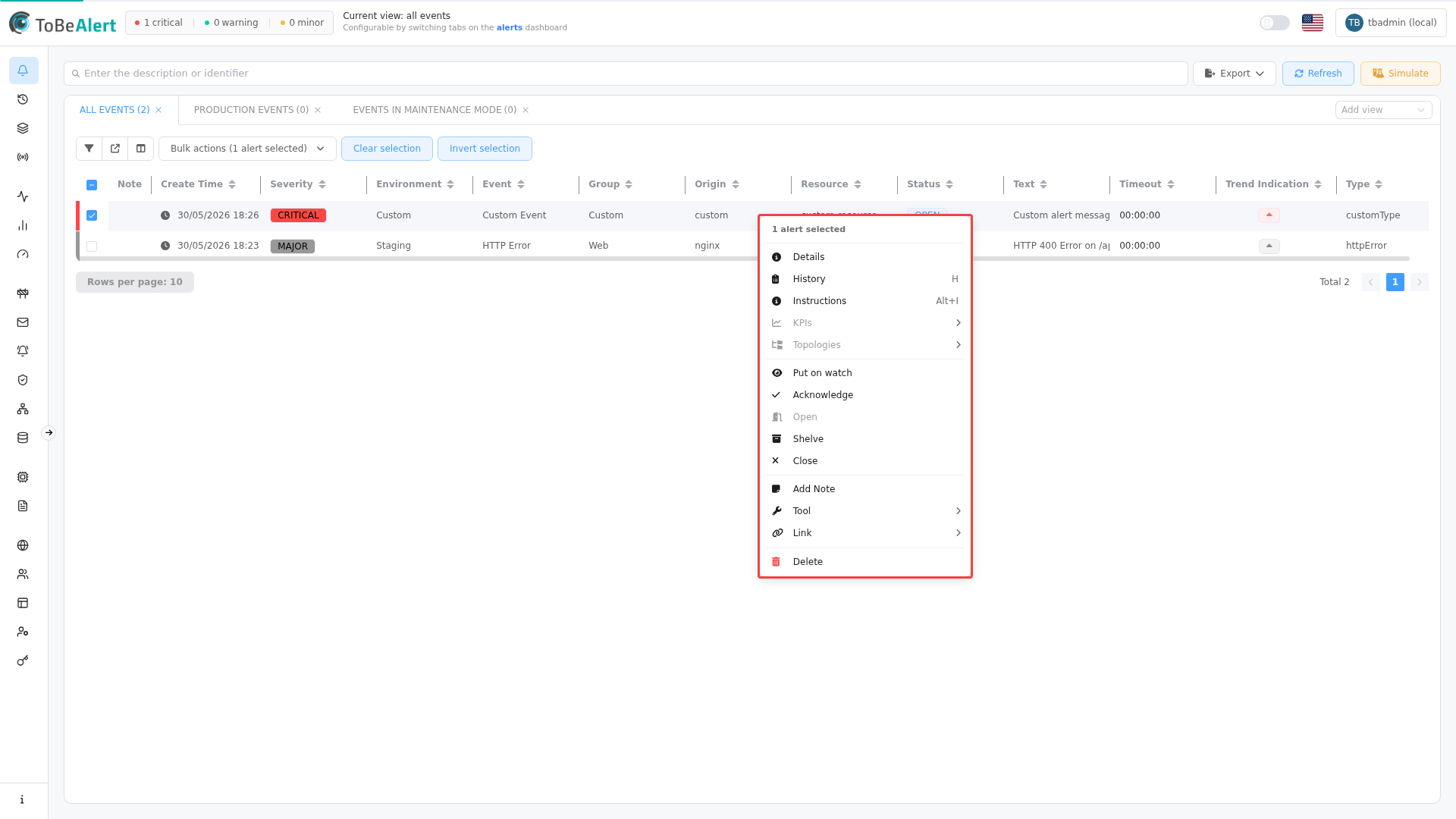Open the broadcast signal icon in sidebar
Image resolution: width=1456 pixels, height=819 pixels.
23,157
